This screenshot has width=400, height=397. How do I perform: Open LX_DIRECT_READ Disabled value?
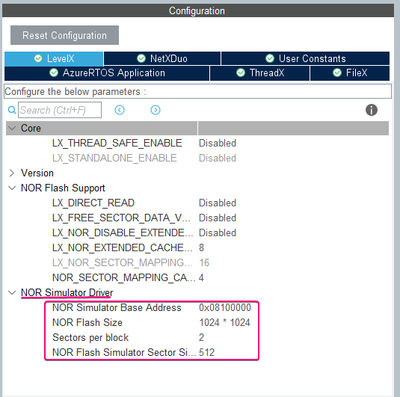pos(217,203)
